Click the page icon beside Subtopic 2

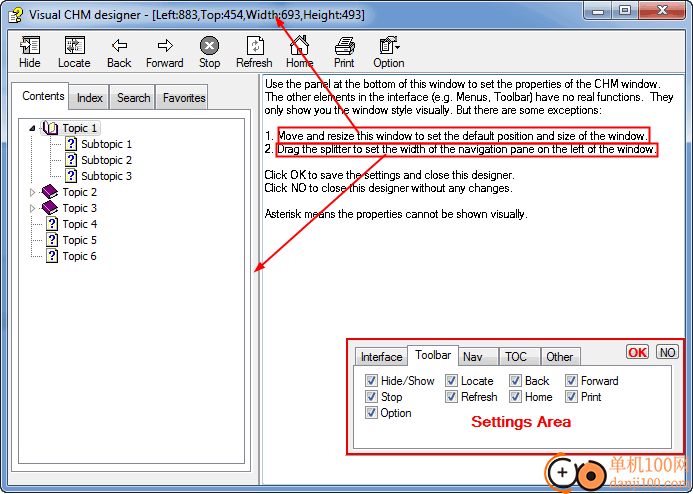(x=71, y=160)
